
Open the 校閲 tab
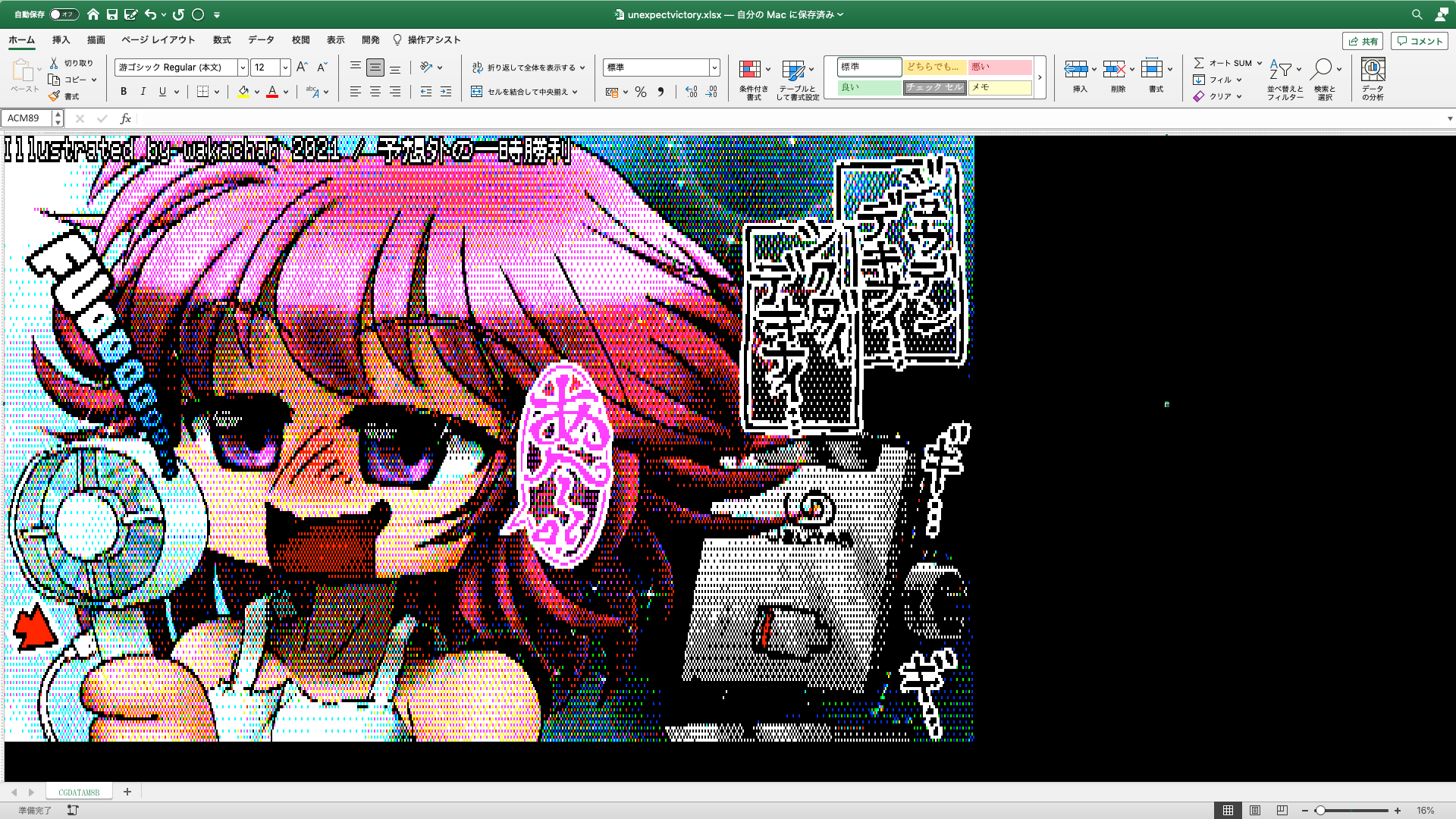301,40
